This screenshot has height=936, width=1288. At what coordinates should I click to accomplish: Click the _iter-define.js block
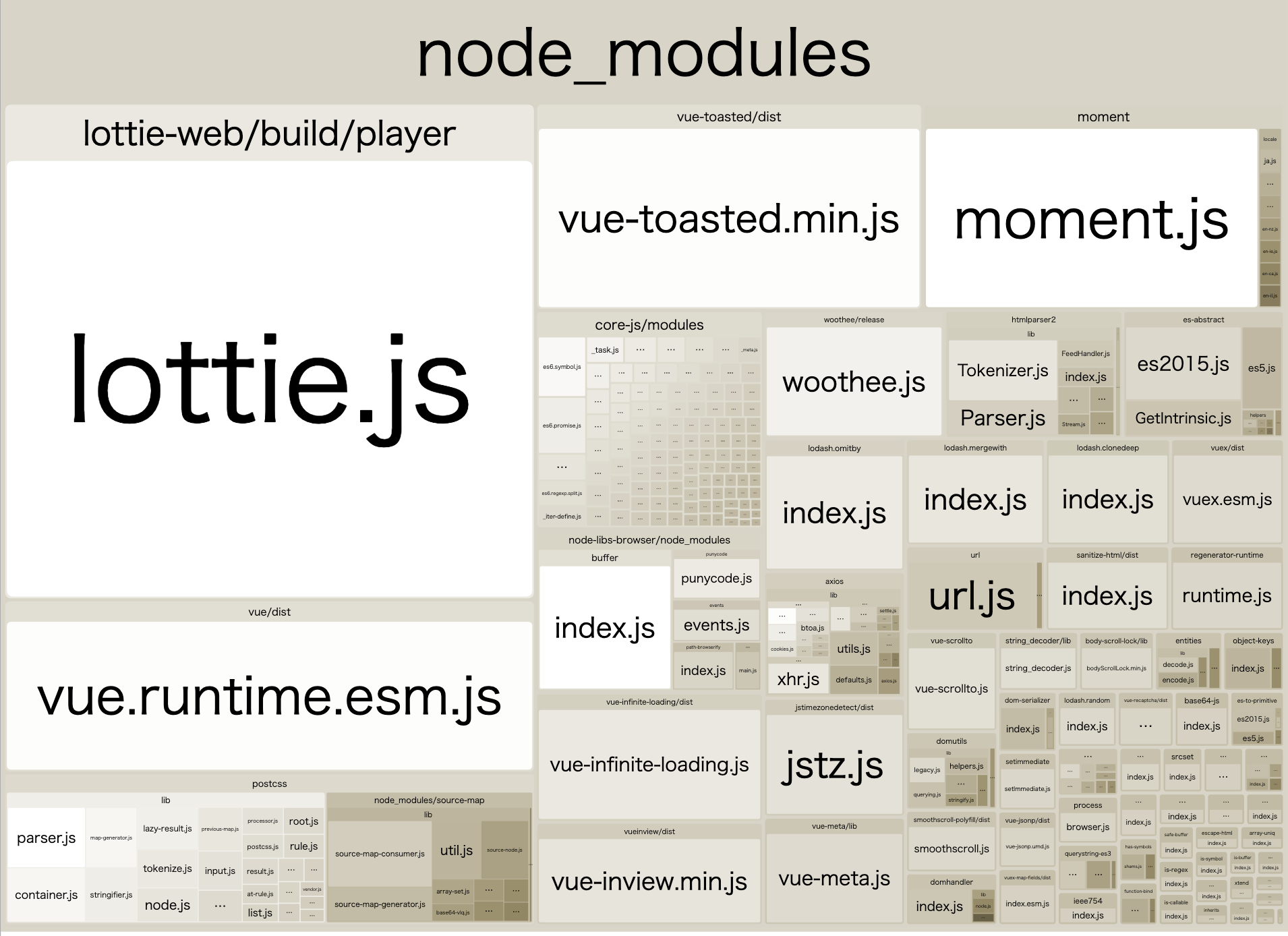pyautogui.click(x=562, y=517)
